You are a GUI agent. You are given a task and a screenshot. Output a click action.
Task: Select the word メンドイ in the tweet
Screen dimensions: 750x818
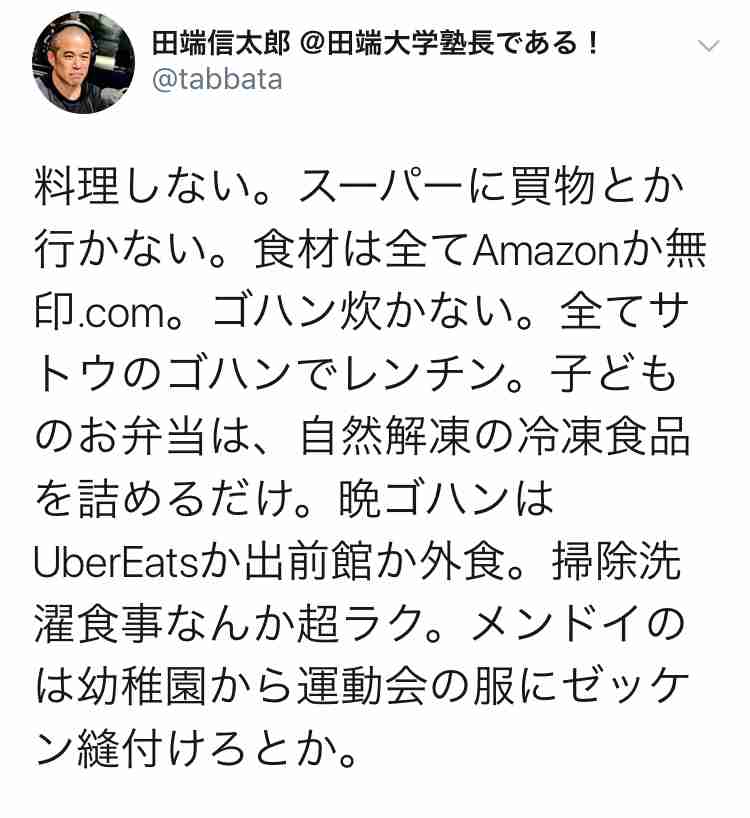click(555, 624)
